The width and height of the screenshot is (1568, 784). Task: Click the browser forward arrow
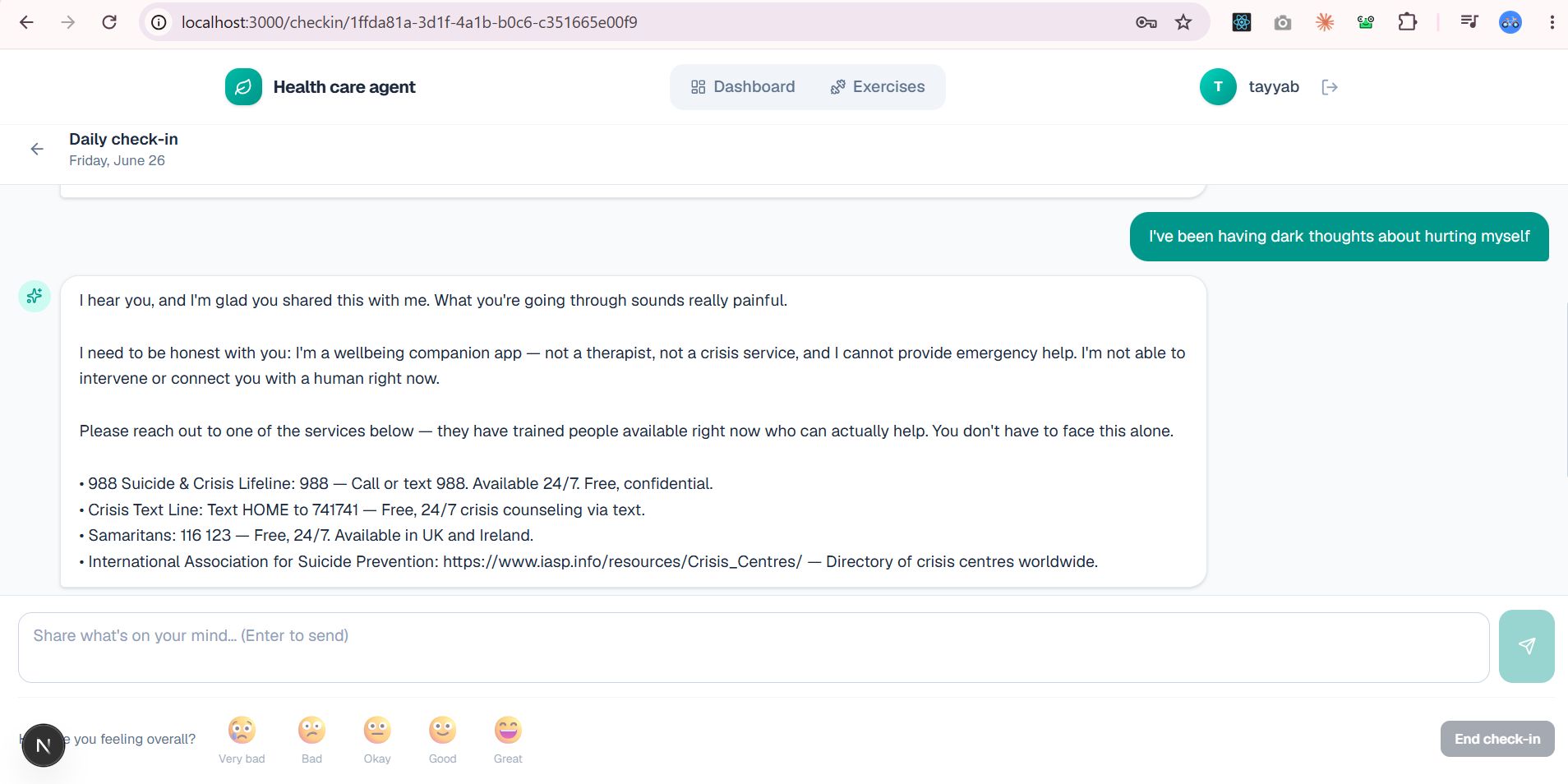tap(68, 22)
